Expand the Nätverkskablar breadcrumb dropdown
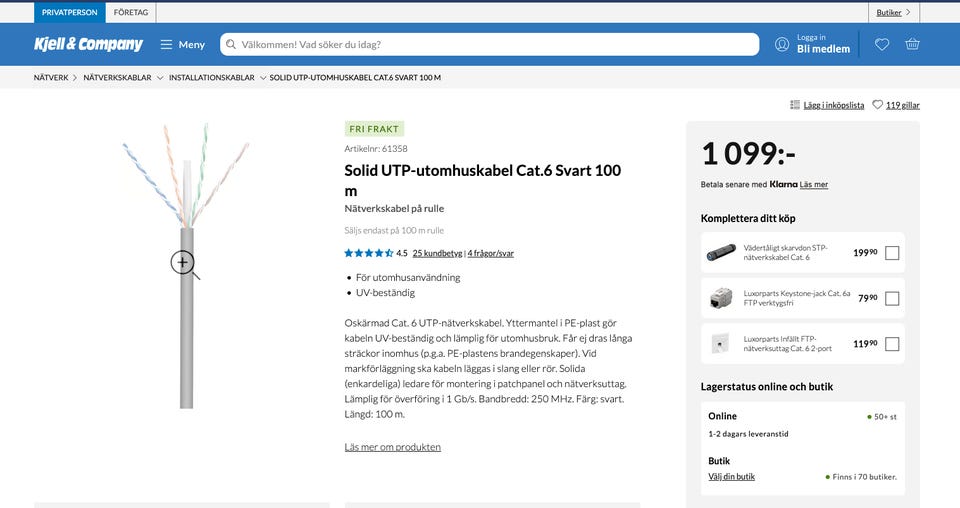The image size is (960, 508). pos(158,77)
